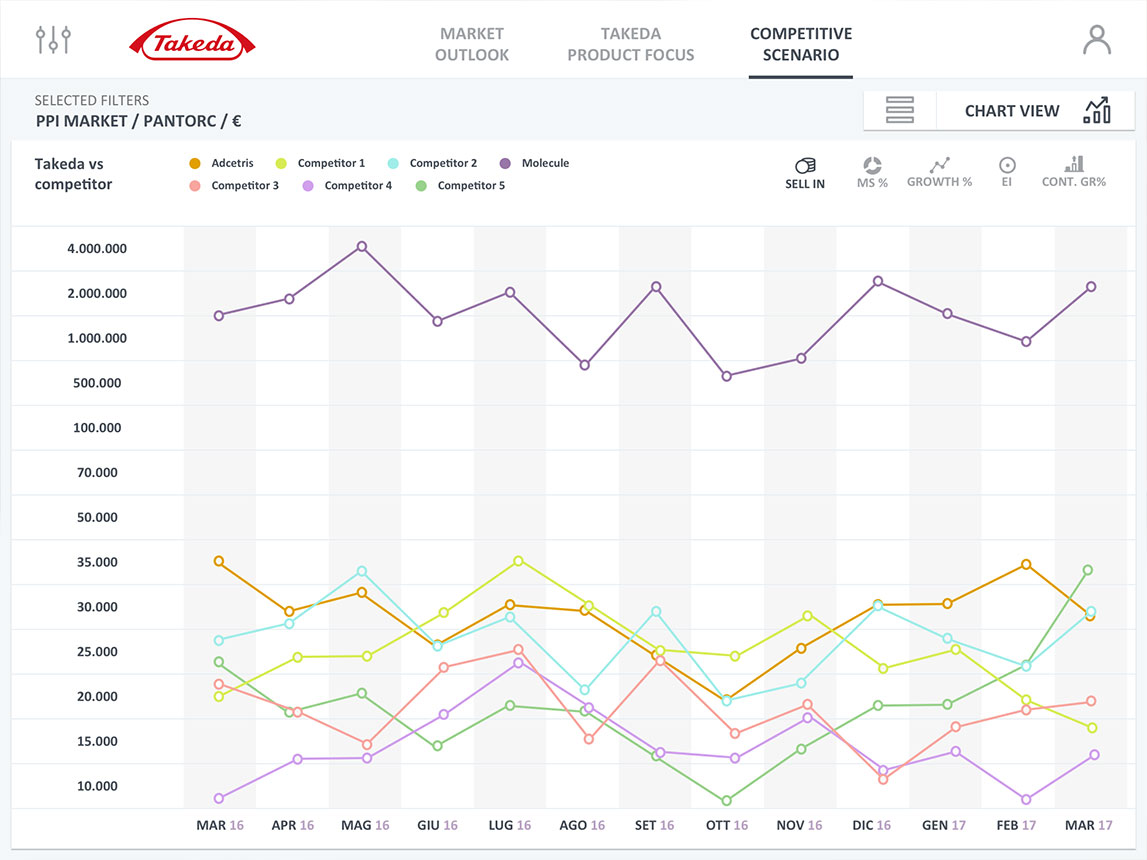The height and width of the screenshot is (860, 1147).
Task: Select the CONT. GR% metric icon
Action: (x=1074, y=173)
